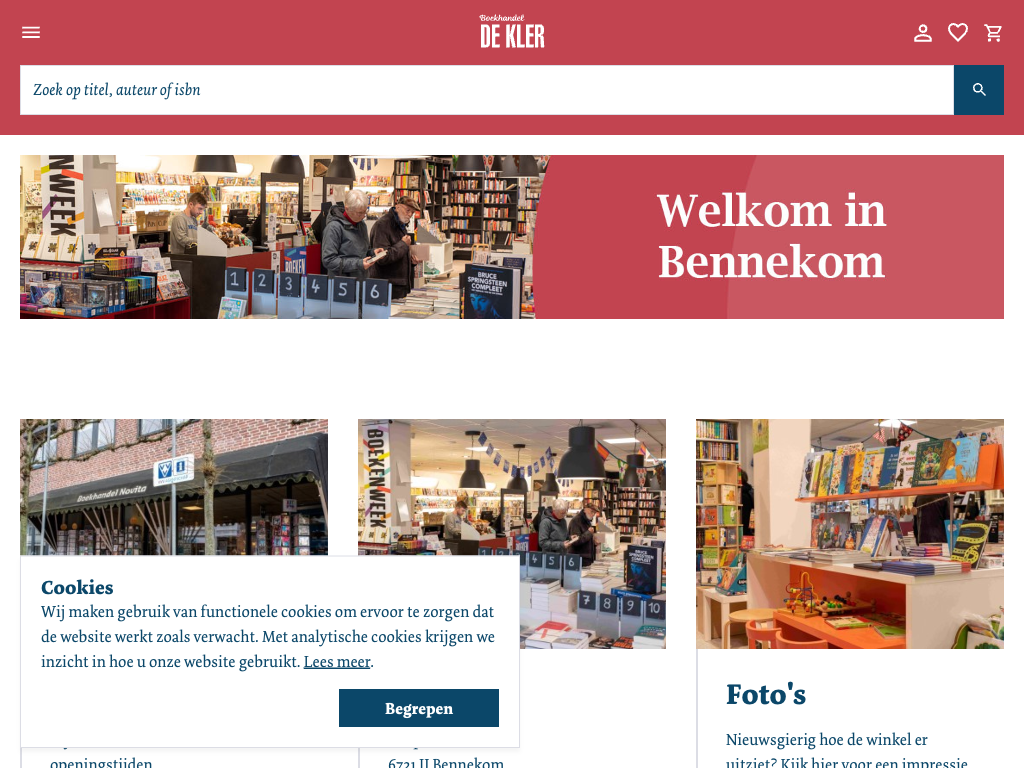View the wishlist heart icon
Screen dimensions: 1024x768
point(958,33)
